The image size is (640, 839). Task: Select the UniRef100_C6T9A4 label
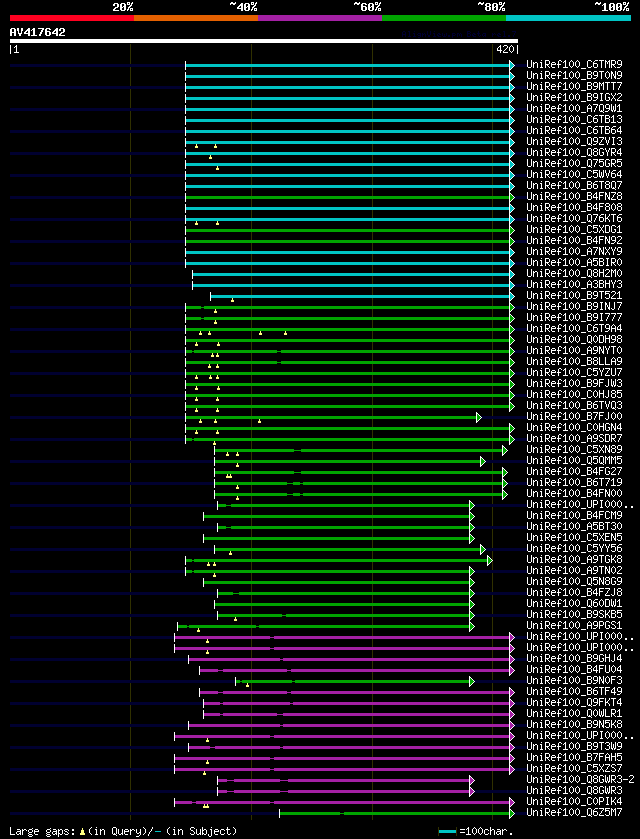pyautogui.click(x=574, y=329)
